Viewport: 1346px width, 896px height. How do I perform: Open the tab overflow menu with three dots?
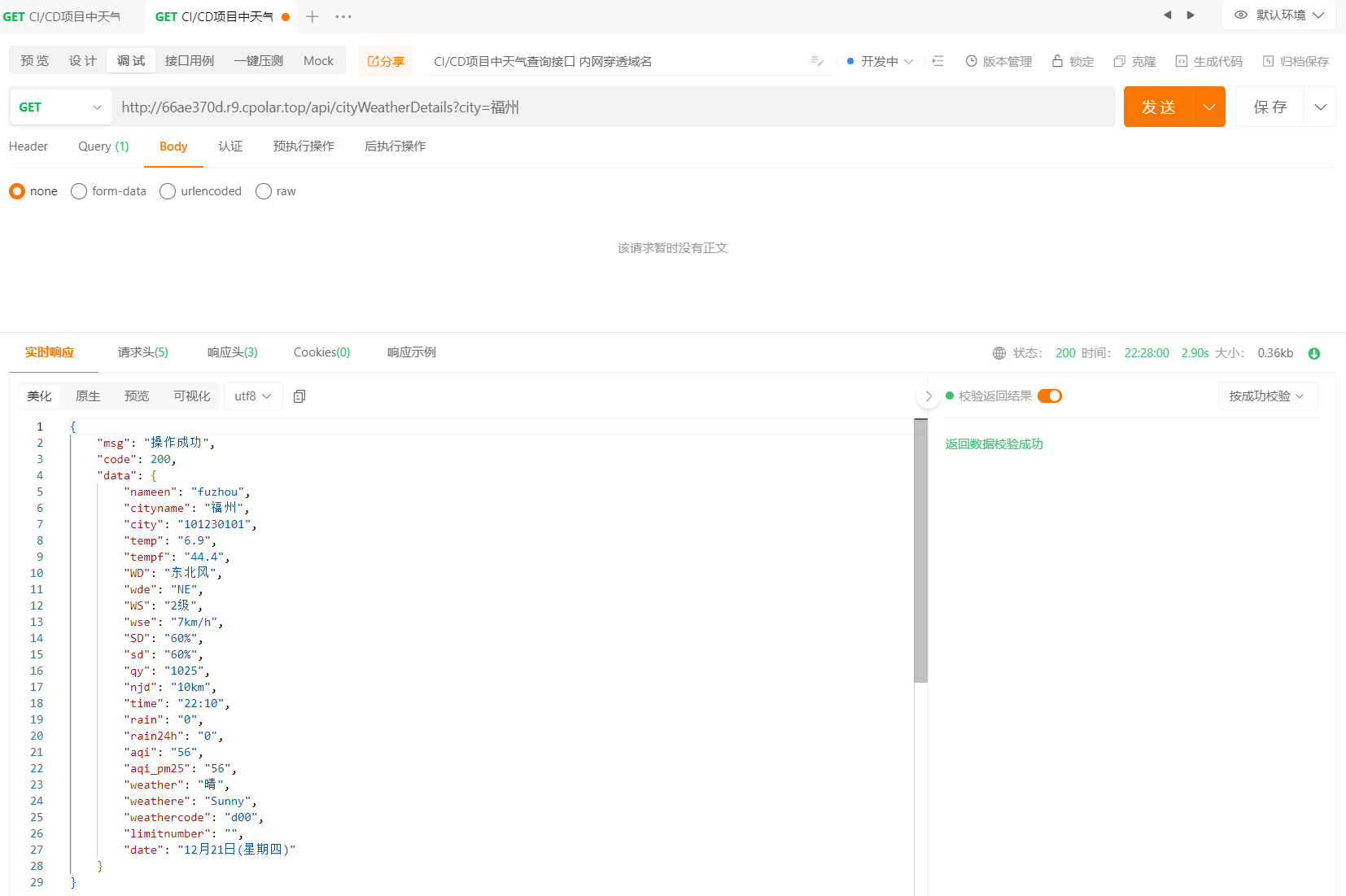343,16
